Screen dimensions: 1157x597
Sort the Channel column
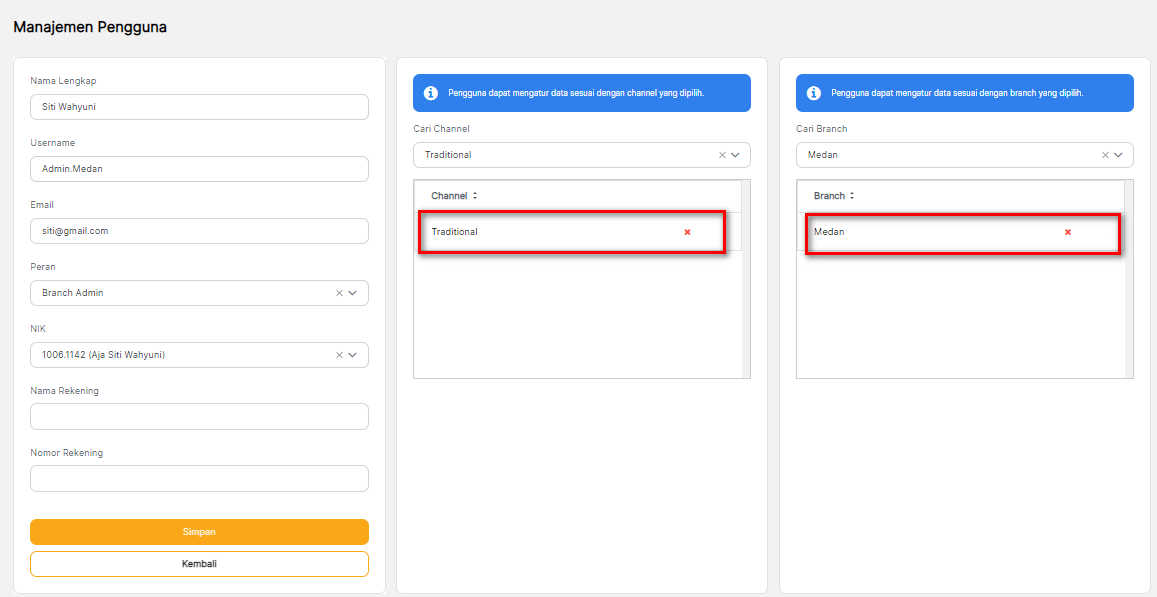(x=475, y=196)
